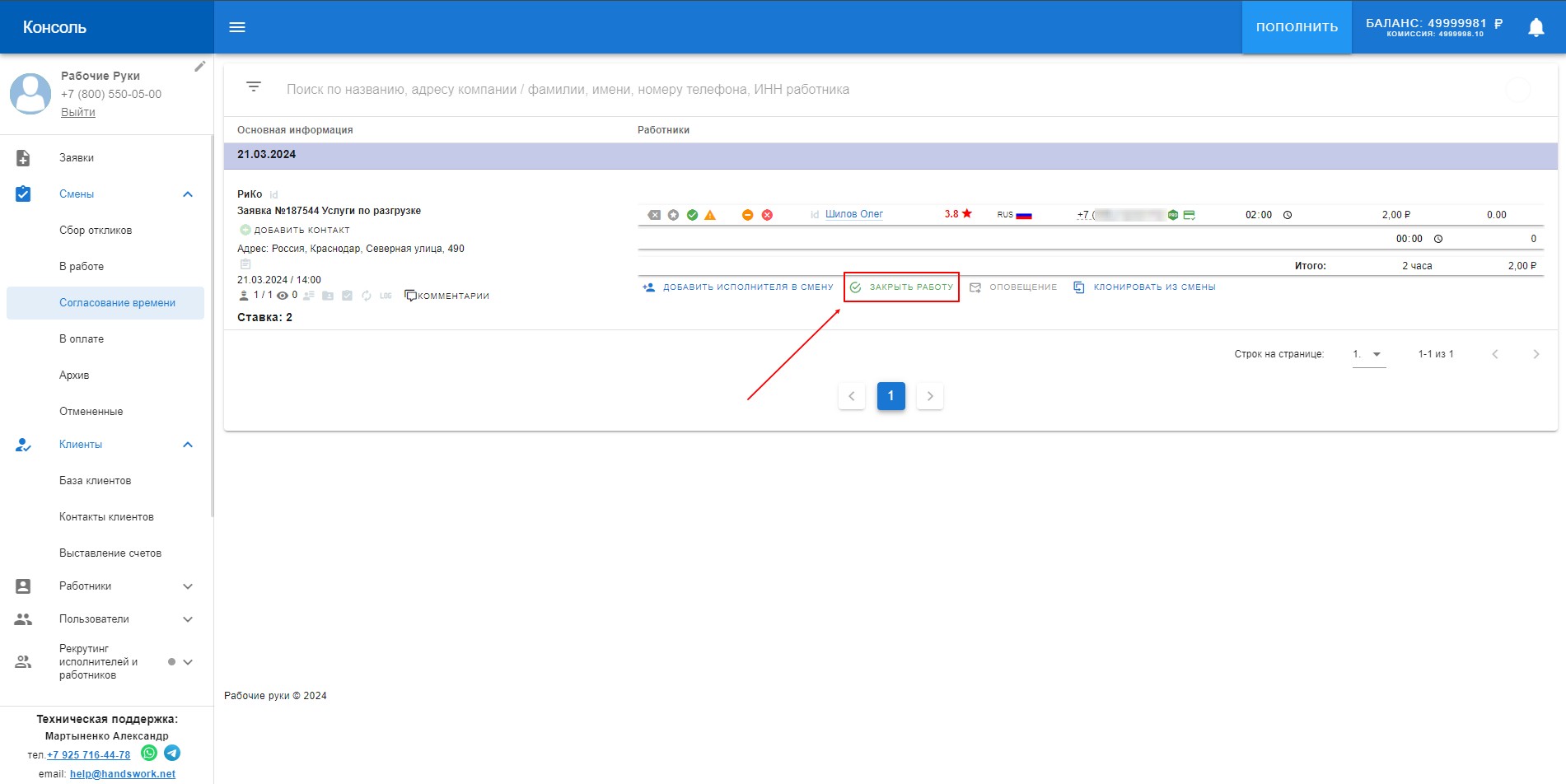Click the grey star circle icon in Шилов Олег row
Viewport: 1566px width, 784px height.
[673, 215]
